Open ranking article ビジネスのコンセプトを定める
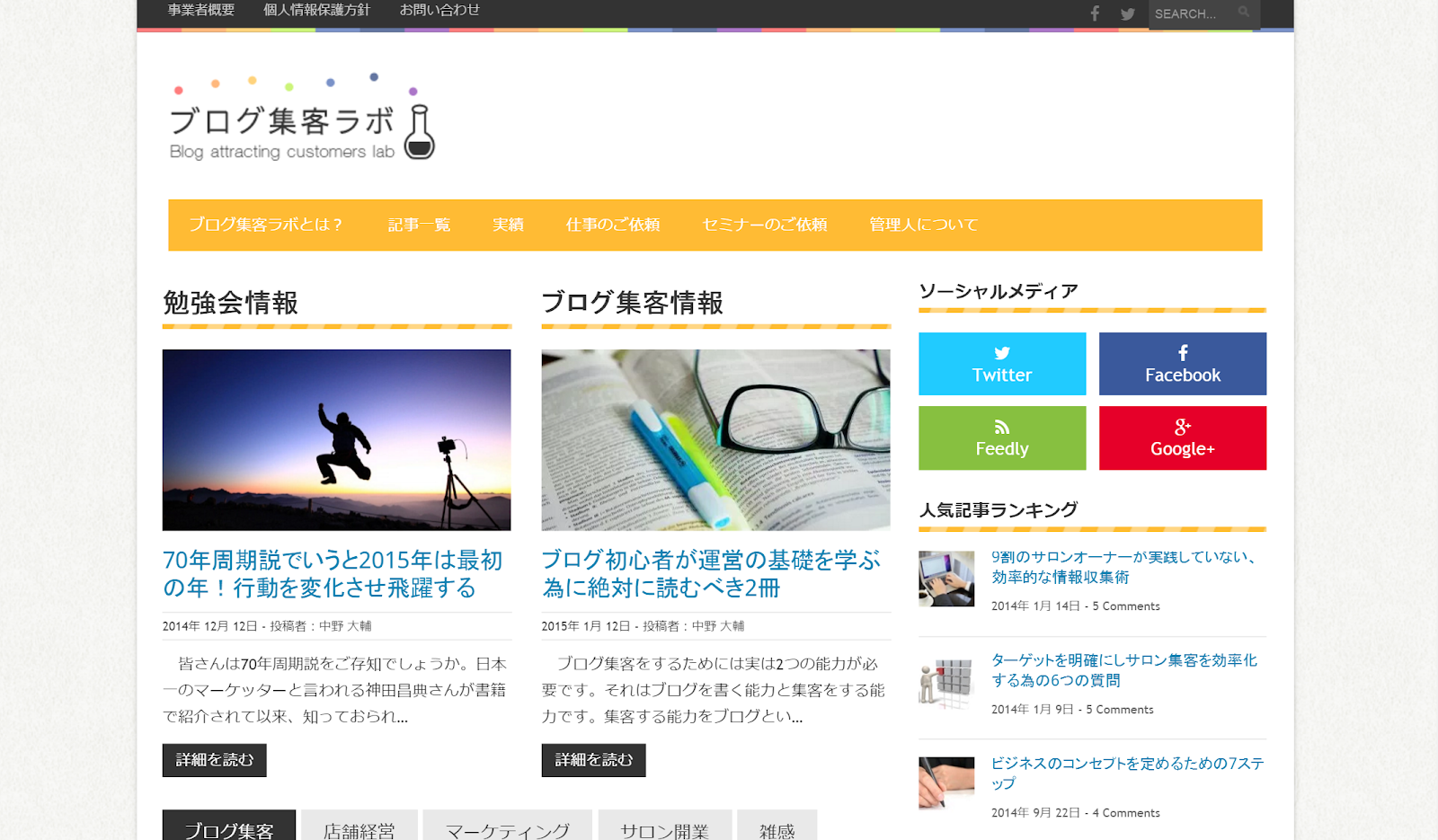The image size is (1438, 840). 1128,774
